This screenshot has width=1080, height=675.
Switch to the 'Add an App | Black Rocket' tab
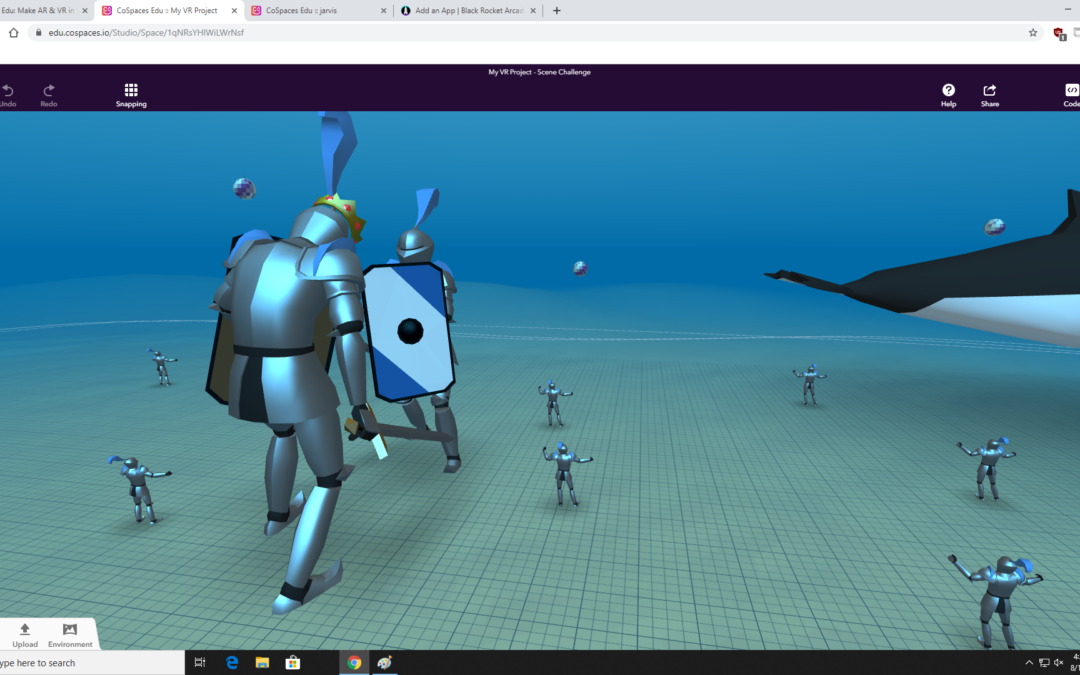coord(468,10)
